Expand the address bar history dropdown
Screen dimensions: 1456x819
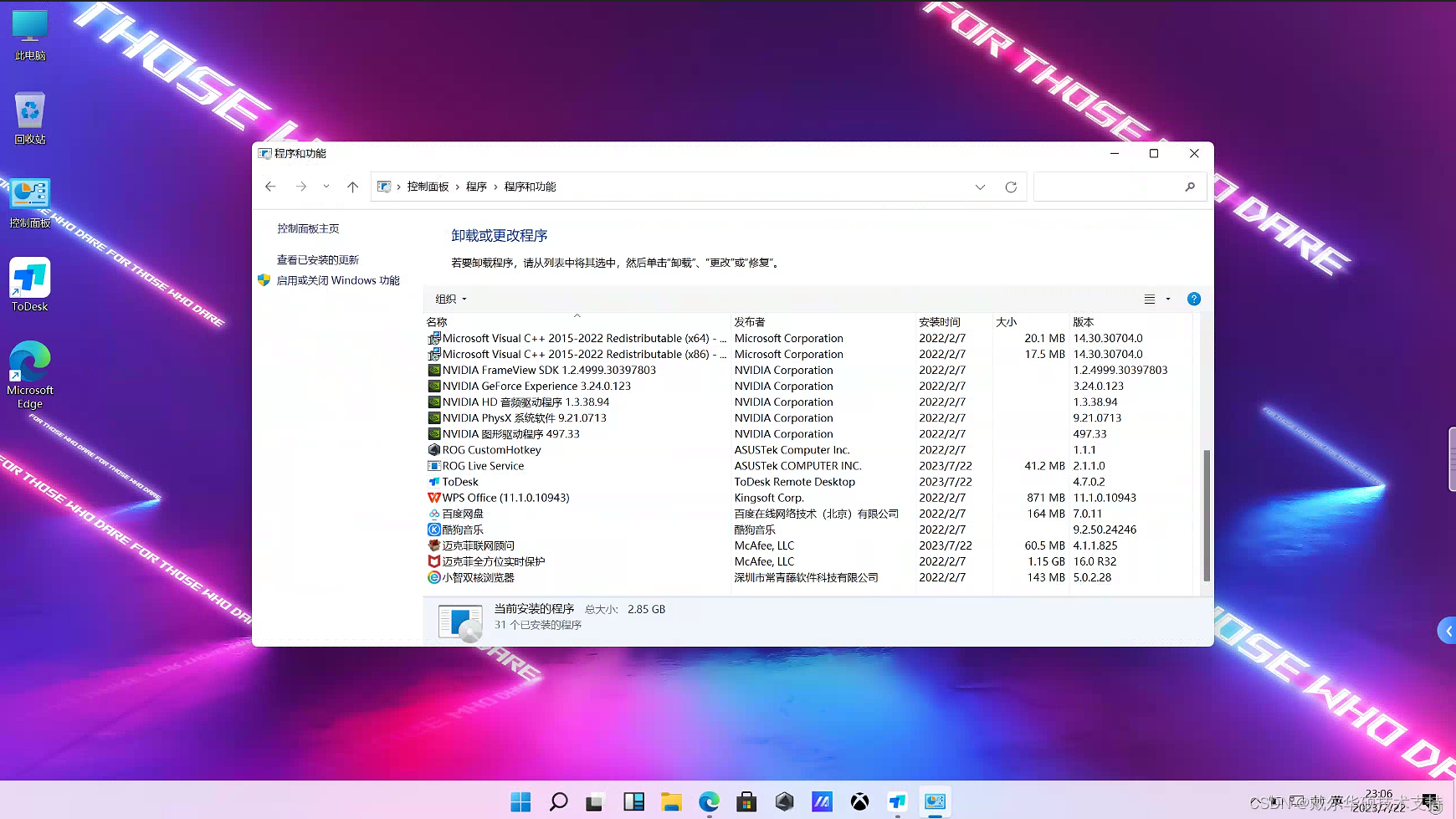pos(980,187)
